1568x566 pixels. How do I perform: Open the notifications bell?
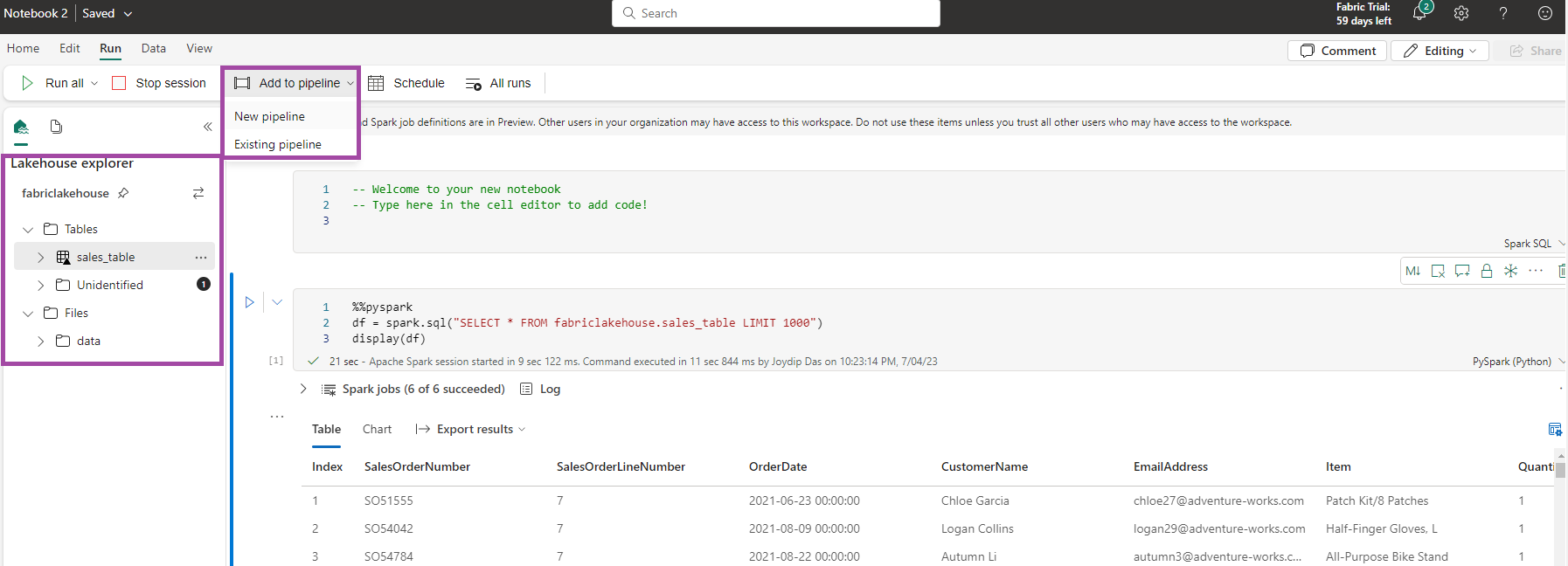click(1419, 13)
